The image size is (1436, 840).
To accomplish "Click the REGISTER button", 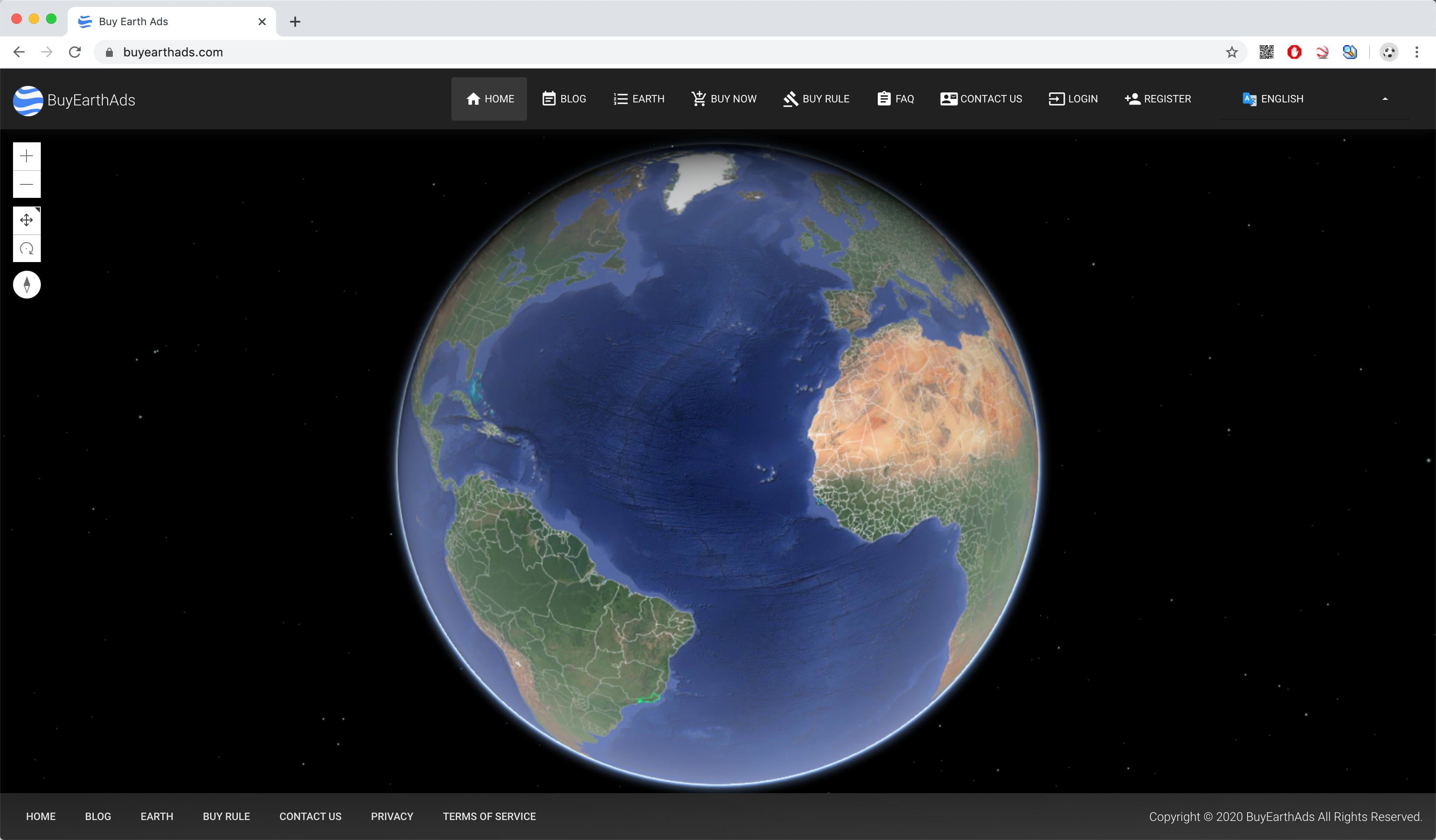I will tap(1158, 99).
